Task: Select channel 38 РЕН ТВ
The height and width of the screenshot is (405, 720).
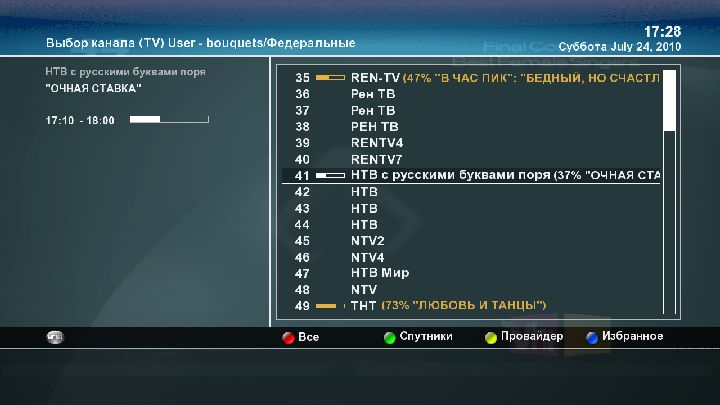Action: click(374, 126)
